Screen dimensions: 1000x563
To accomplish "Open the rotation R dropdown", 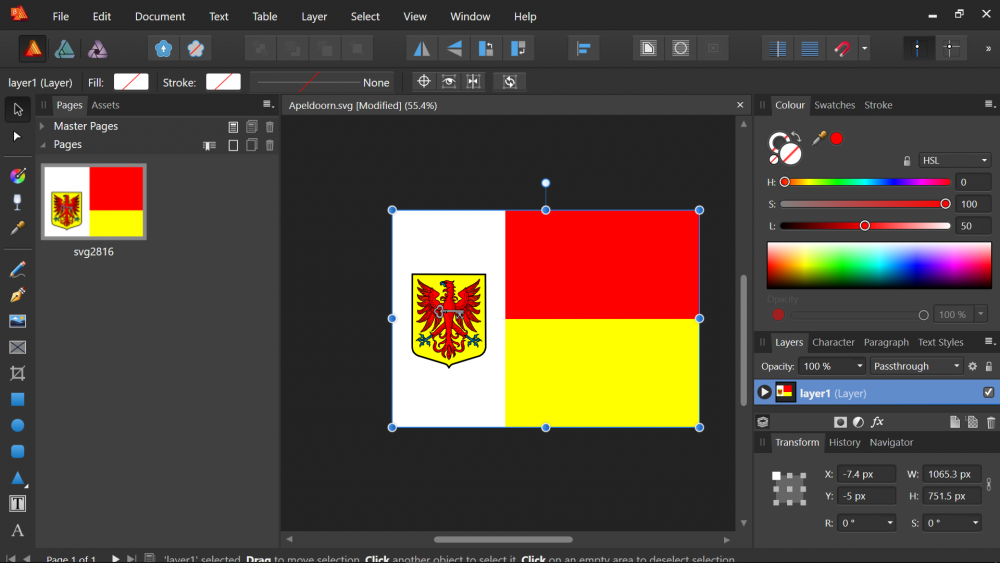I will click(890, 523).
